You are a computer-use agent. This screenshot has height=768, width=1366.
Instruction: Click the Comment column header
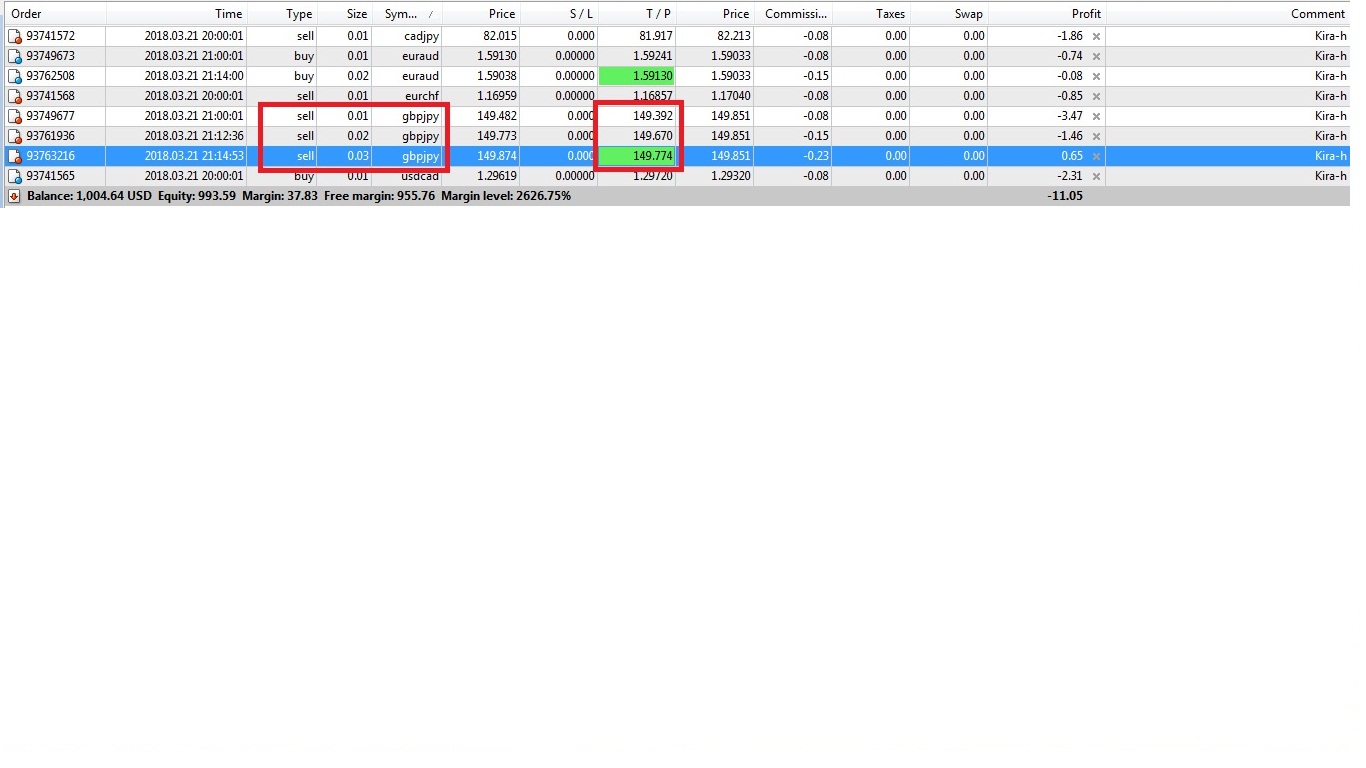pyautogui.click(x=1317, y=14)
